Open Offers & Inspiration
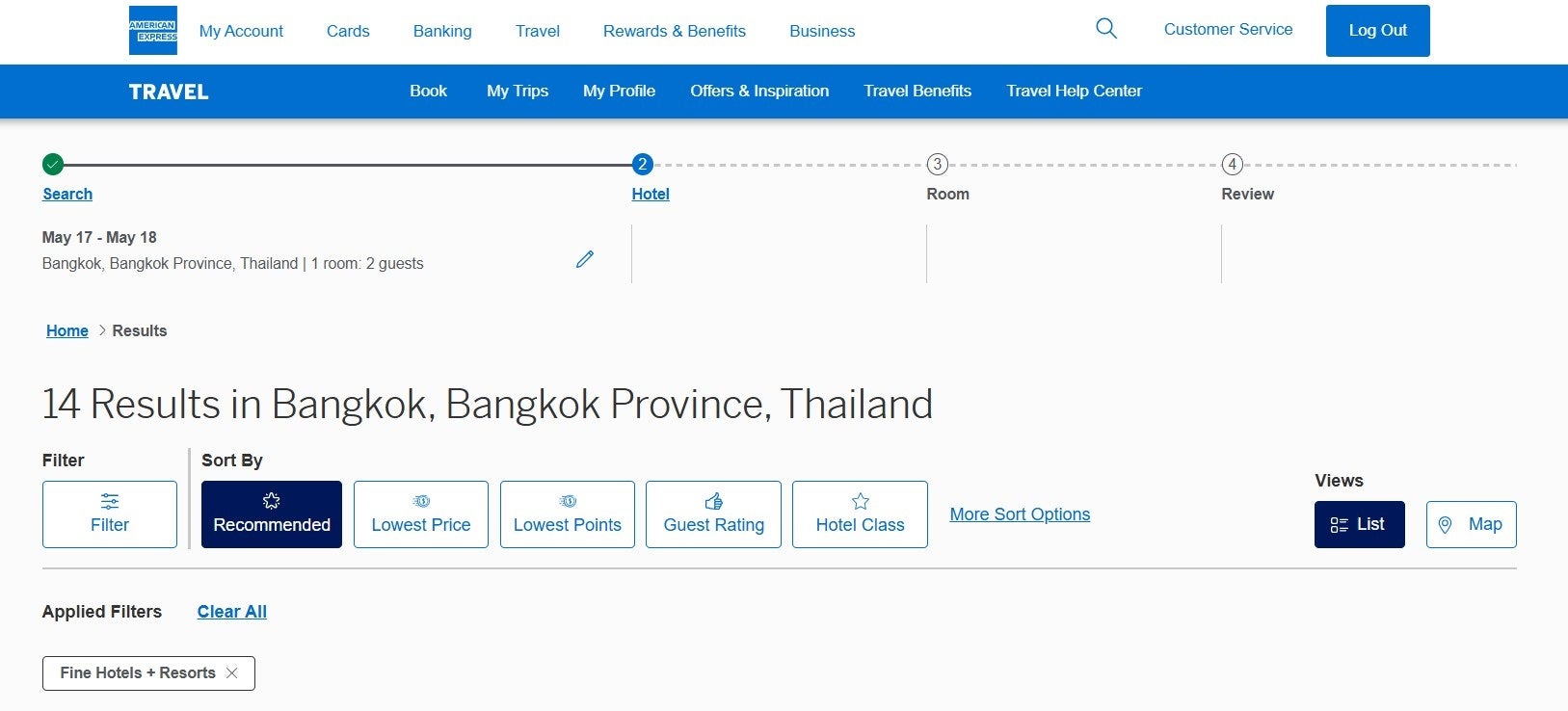 759,91
